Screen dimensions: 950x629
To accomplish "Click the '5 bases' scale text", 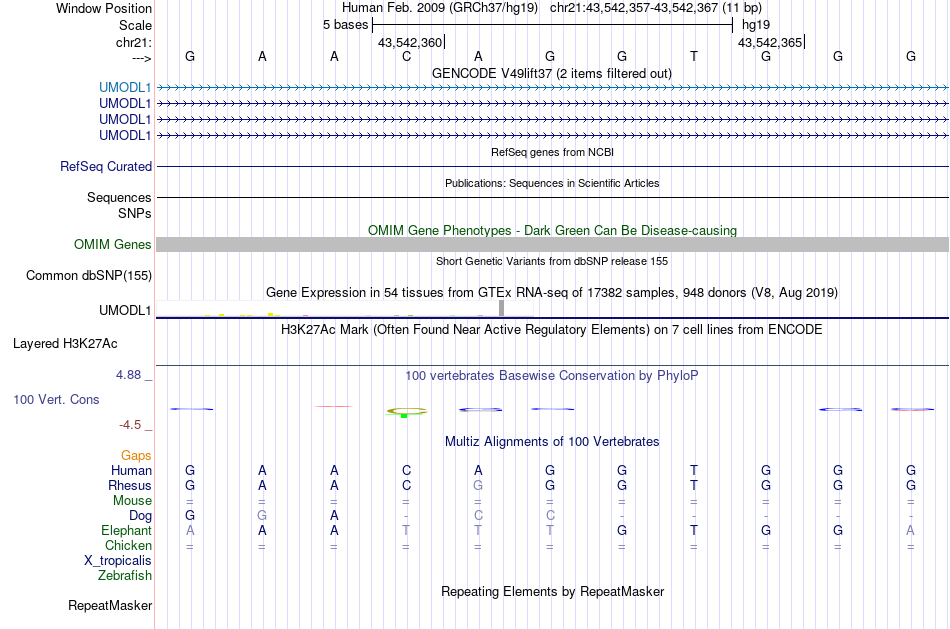I will 345,25.
